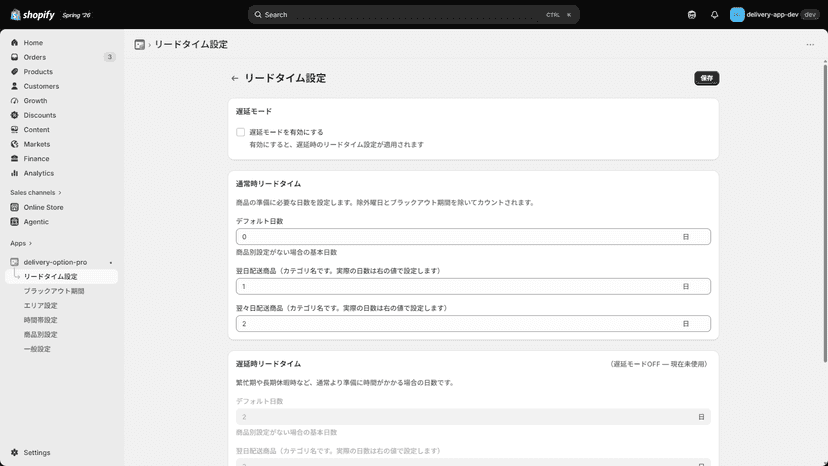The width and height of the screenshot is (828, 466).
Task: Click the Online Store icon
Action: tap(14, 207)
